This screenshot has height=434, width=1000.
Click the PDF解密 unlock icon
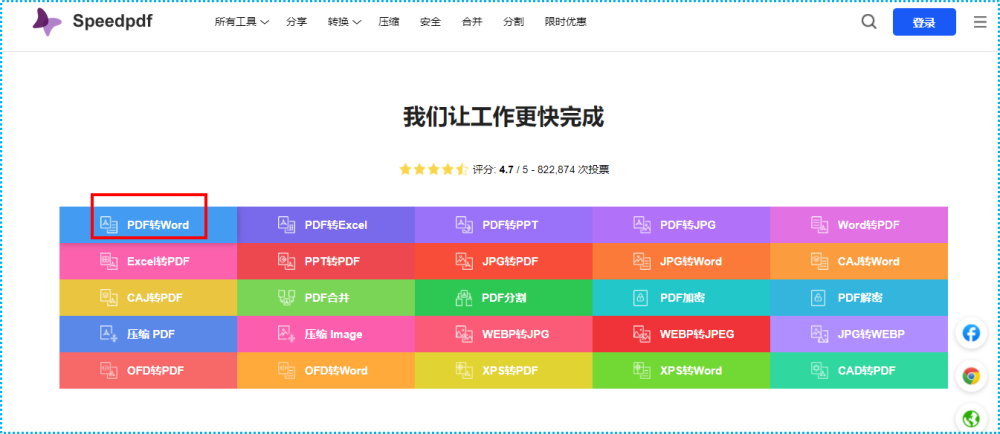point(818,297)
